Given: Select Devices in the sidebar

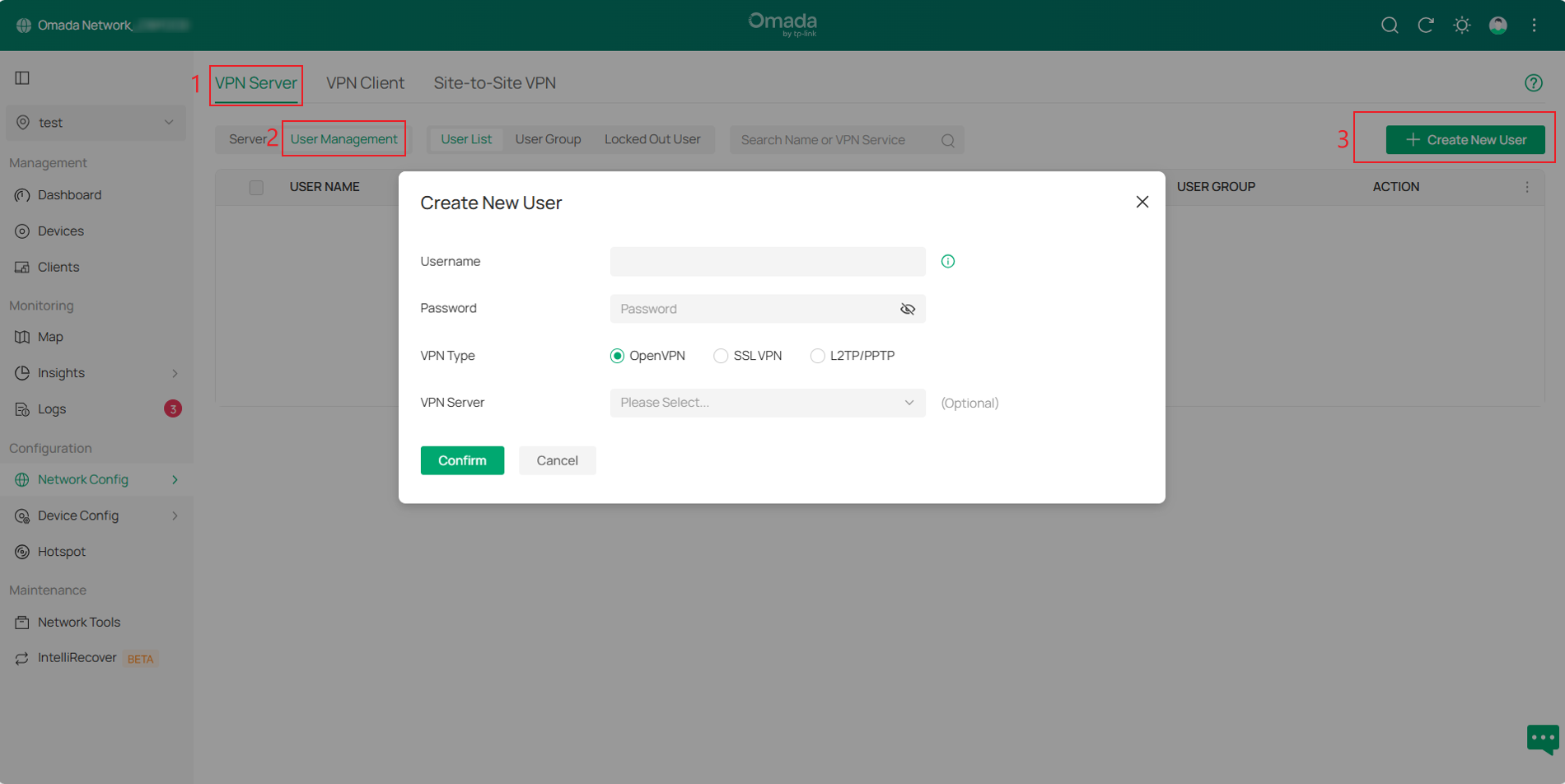Looking at the screenshot, I should tap(60, 231).
